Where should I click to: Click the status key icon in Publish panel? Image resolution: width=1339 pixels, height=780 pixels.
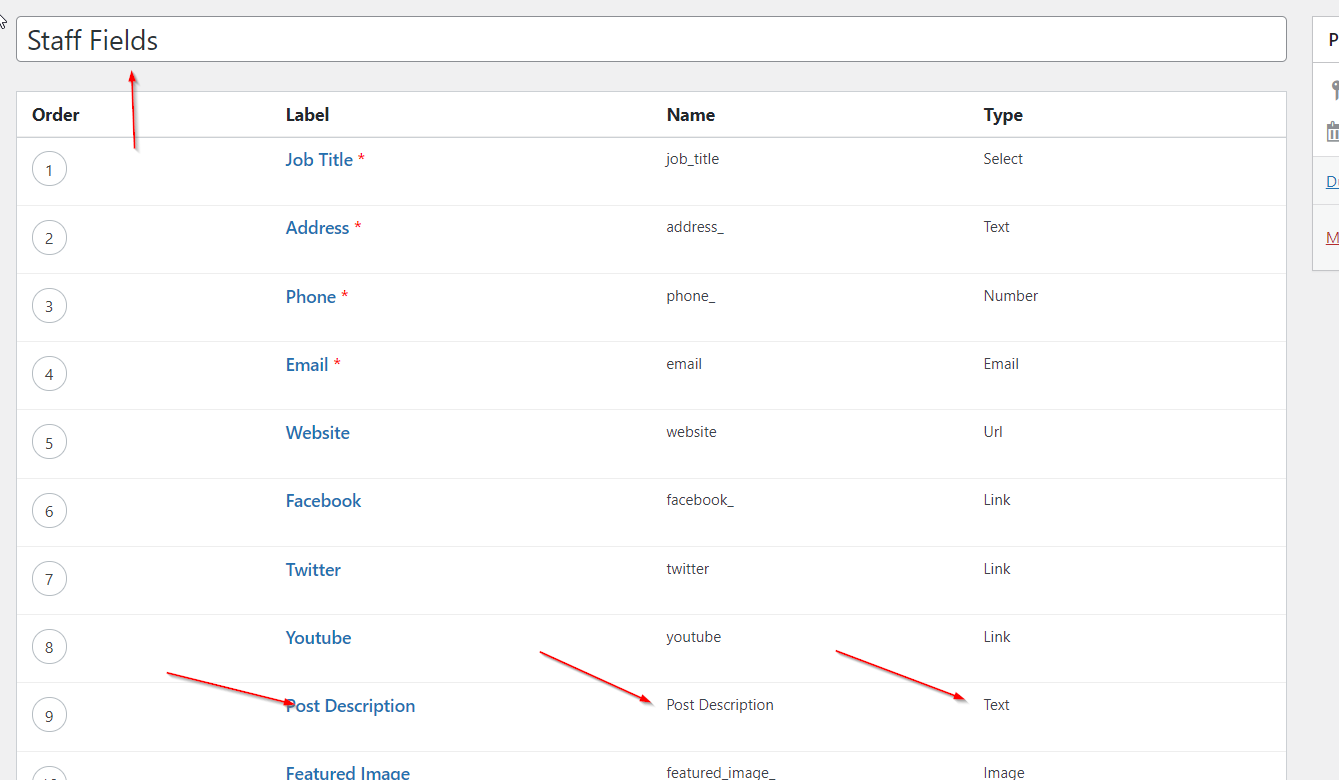(x=1334, y=90)
